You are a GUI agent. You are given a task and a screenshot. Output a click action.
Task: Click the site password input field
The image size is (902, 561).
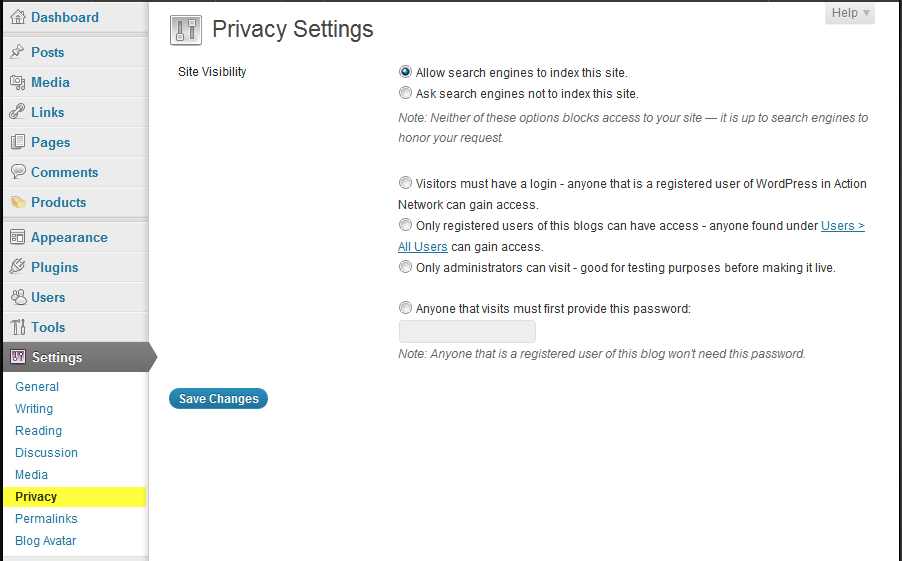click(467, 332)
